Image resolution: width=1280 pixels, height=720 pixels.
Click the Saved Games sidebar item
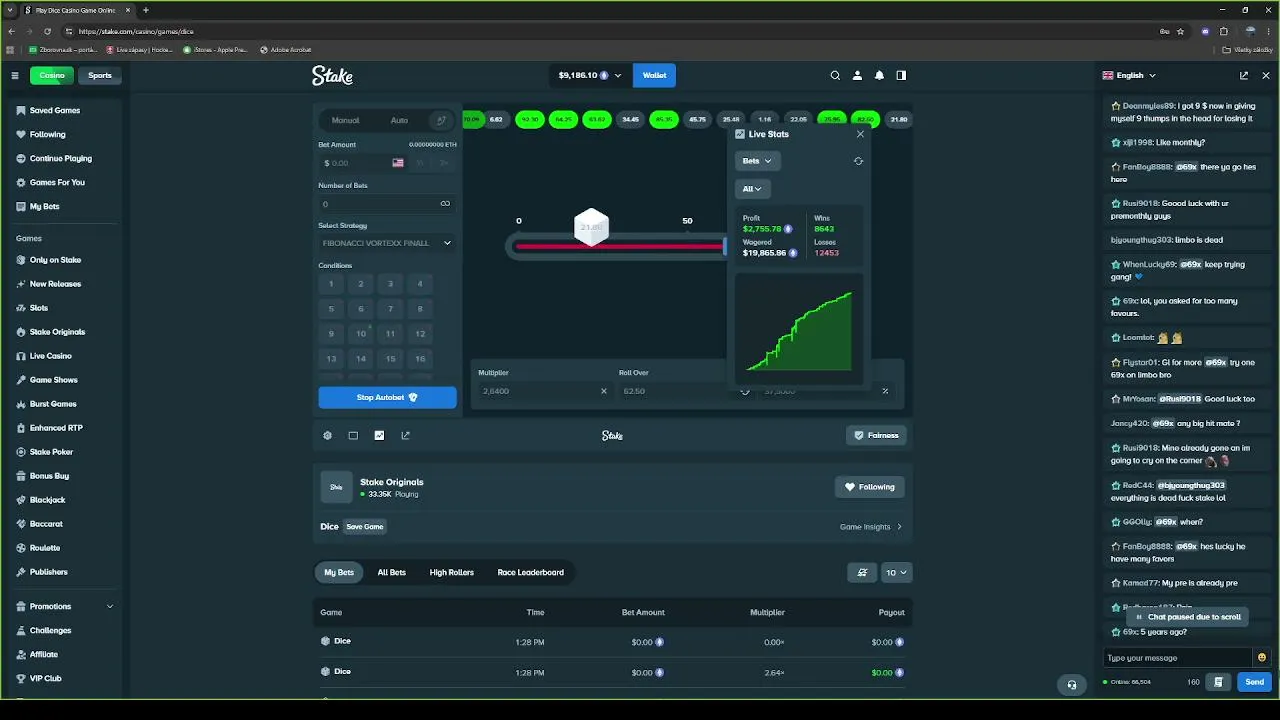pos(54,110)
